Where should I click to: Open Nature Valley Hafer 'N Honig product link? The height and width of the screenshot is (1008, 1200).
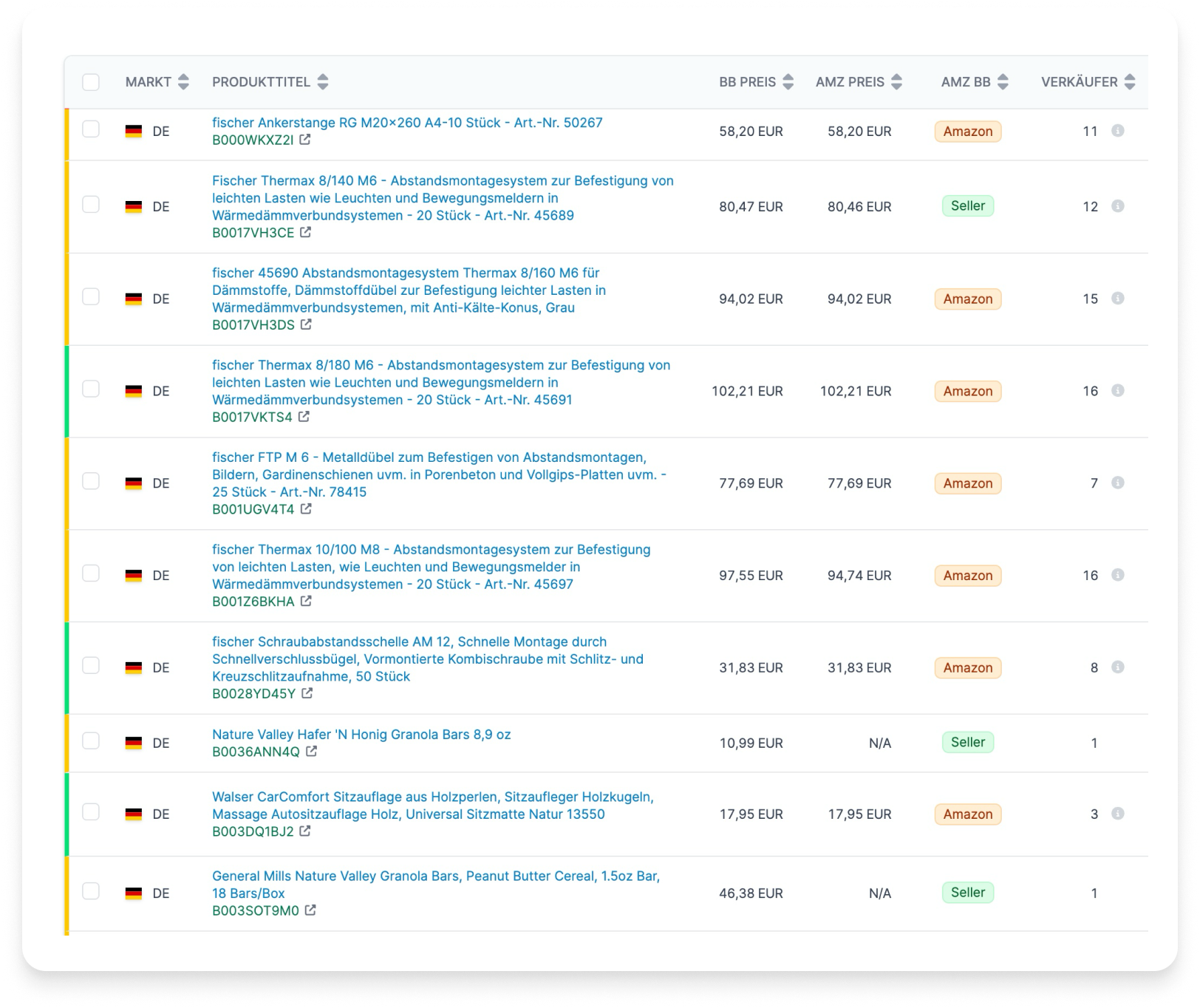[x=361, y=735]
